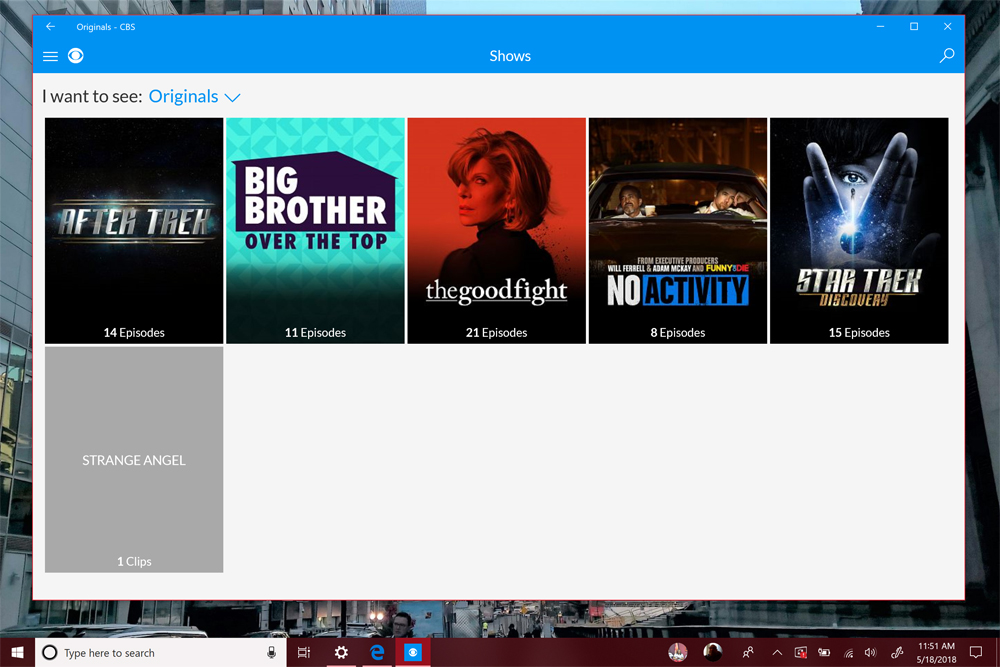
Task: Click the 'Originals - CBS' window title
Action: coord(105,27)
